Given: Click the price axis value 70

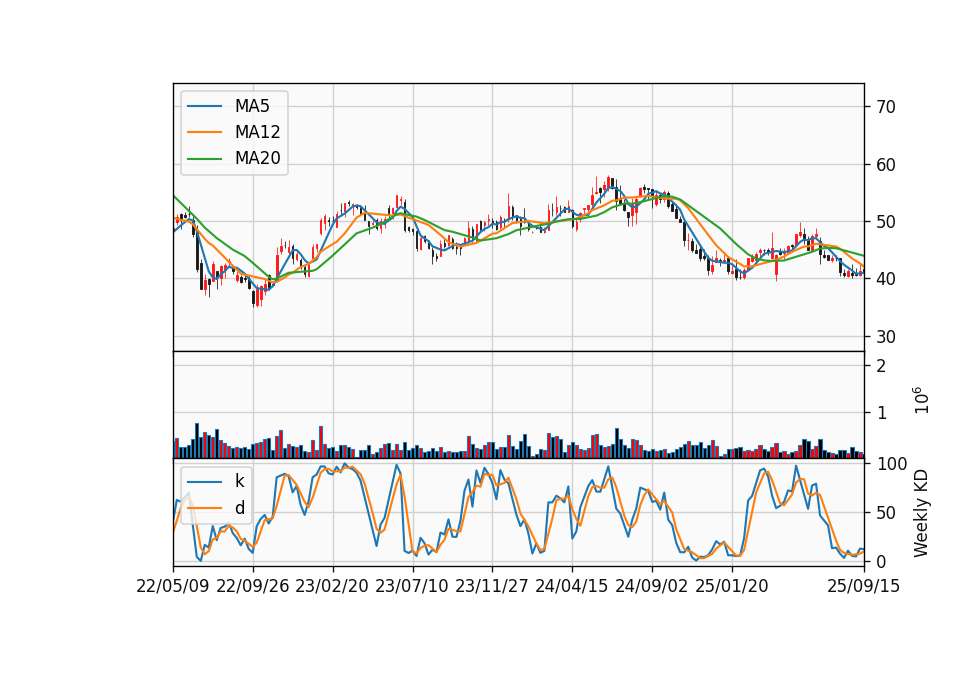Looking at the screenshot, I should pyautogui.click(x=886, y=107).
